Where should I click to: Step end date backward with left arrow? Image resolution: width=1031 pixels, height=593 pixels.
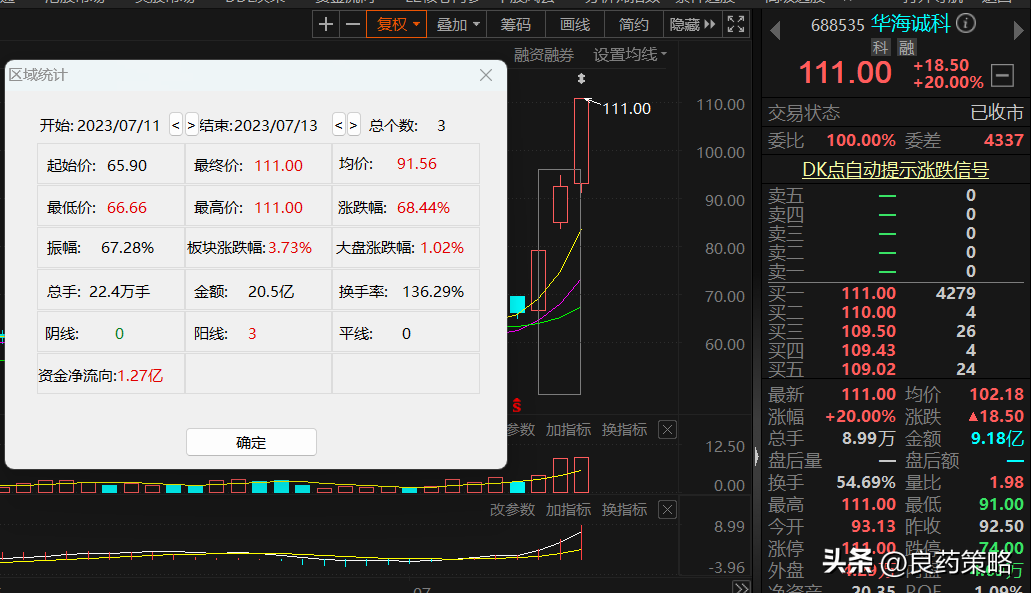coord(339,124)
